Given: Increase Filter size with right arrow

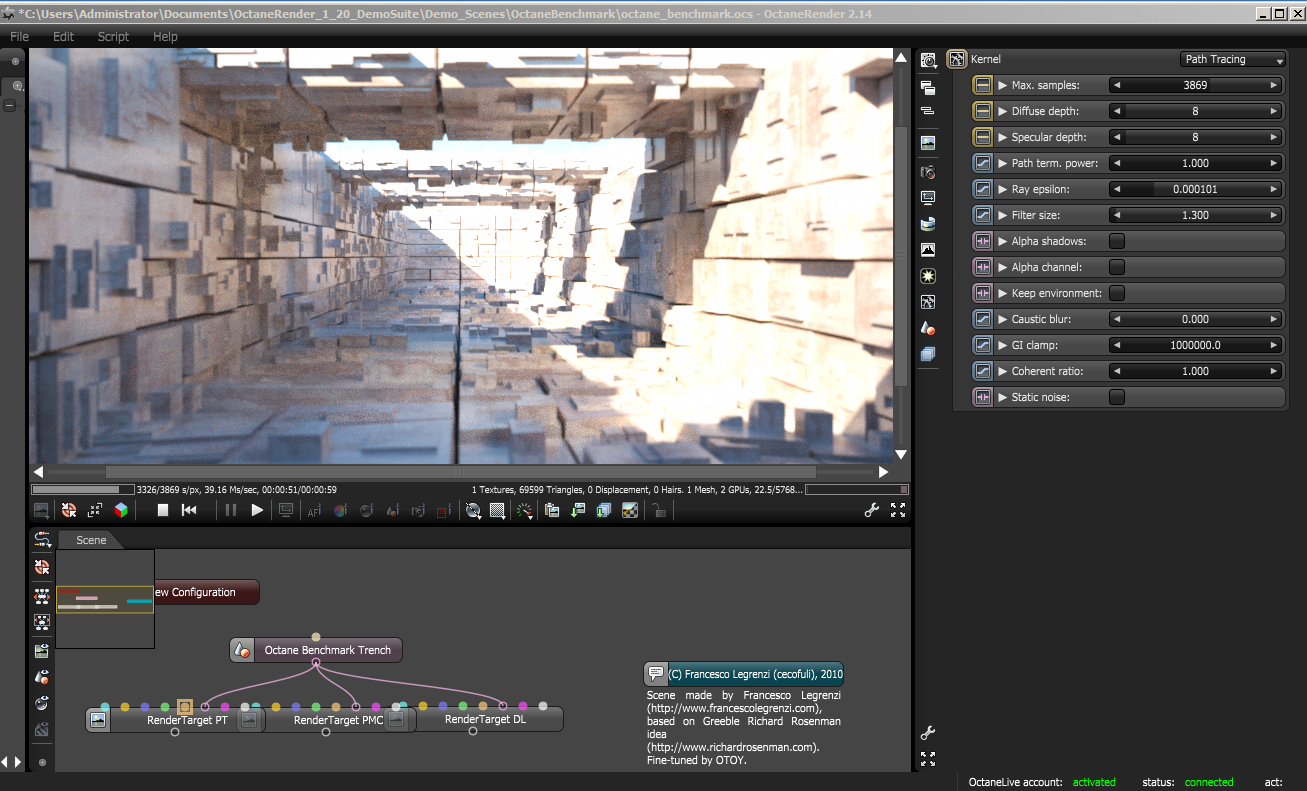Looking at the screenshot, I should point(1273,215).
